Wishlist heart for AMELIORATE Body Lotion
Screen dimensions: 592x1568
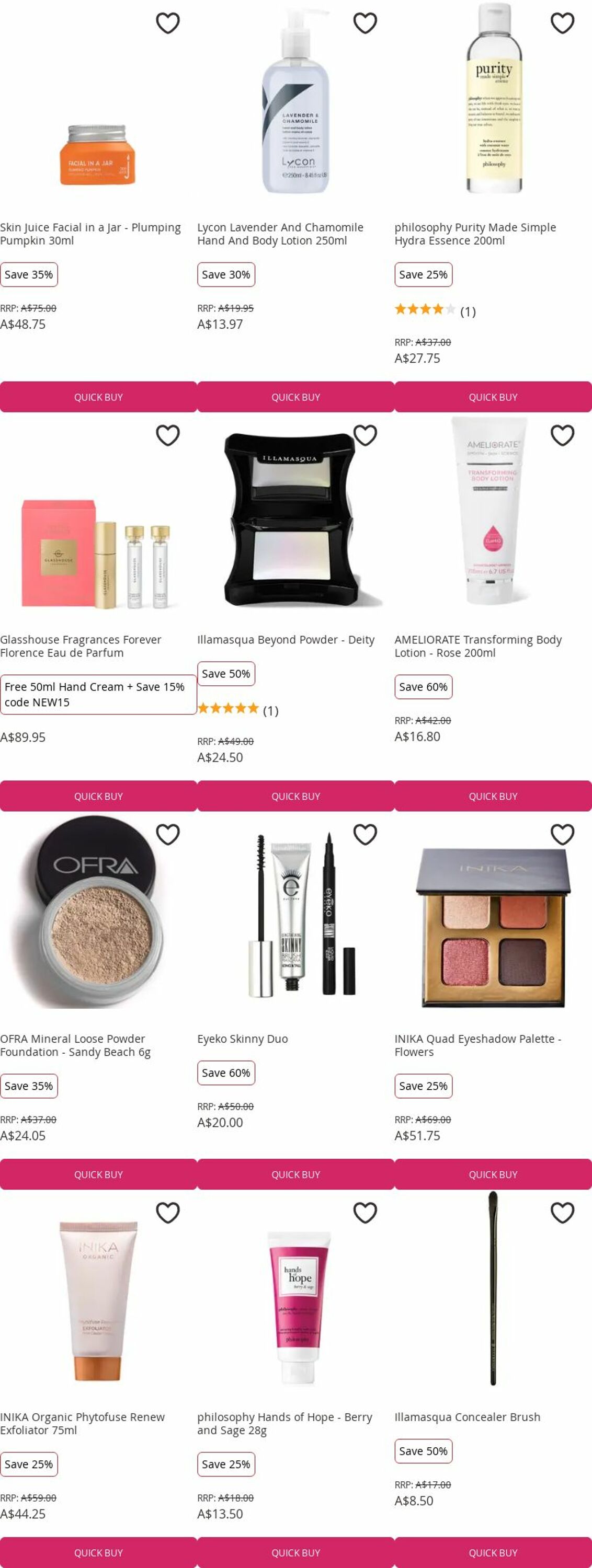(x=563, y=435)
